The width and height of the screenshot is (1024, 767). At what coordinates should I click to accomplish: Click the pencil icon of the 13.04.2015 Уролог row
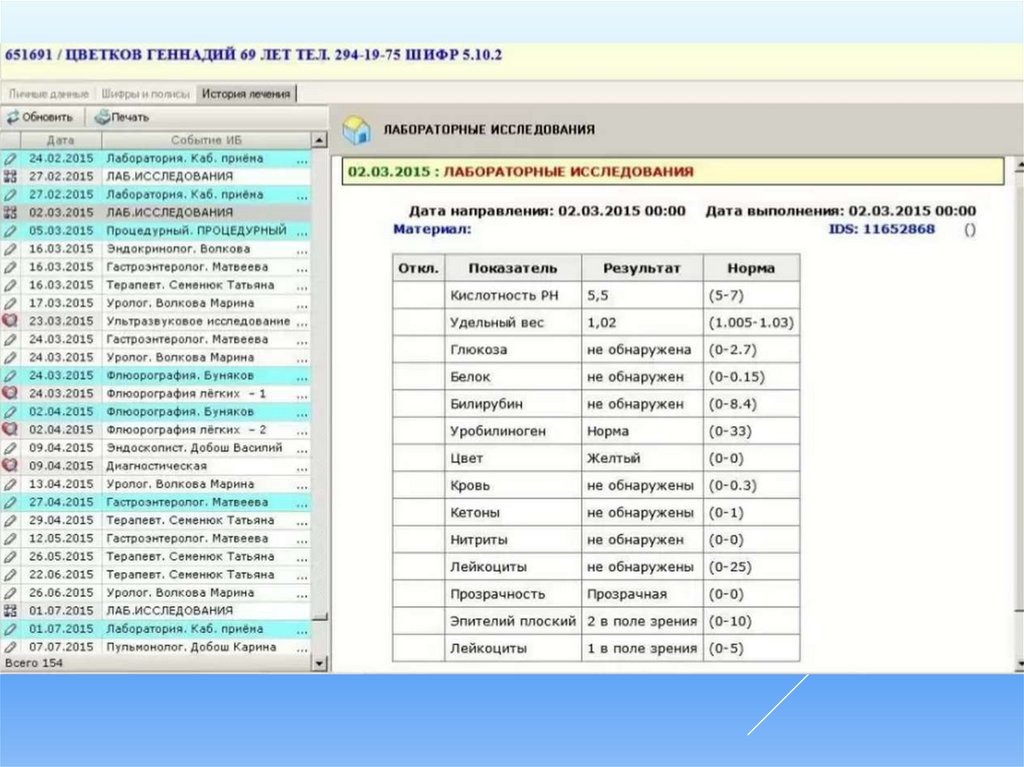coord(10,484)
